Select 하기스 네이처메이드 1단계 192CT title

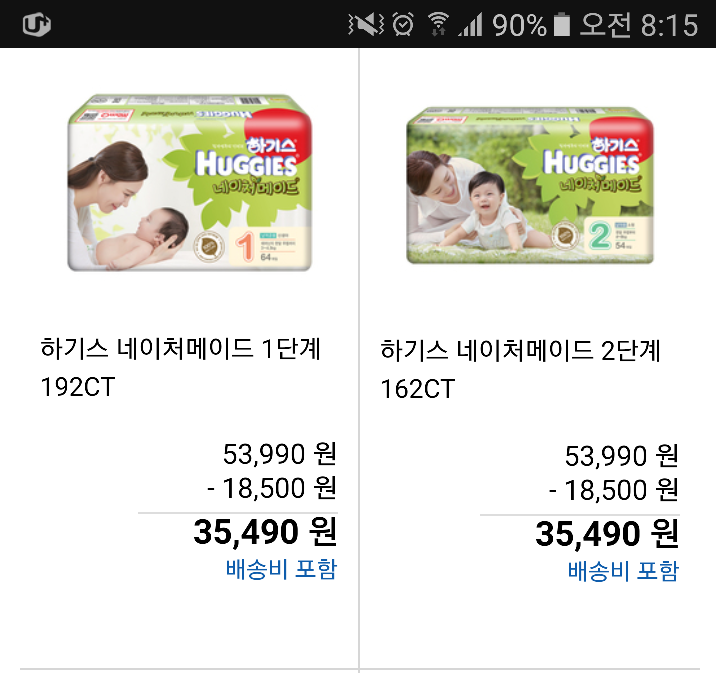[180, 368]
